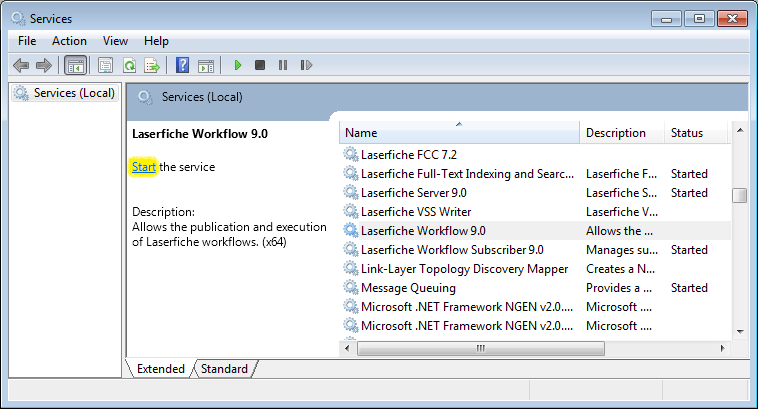The width and height of the screenshot is (758, 409).
Task: Click the Restart Service toolbar icon
Action: 305,65
